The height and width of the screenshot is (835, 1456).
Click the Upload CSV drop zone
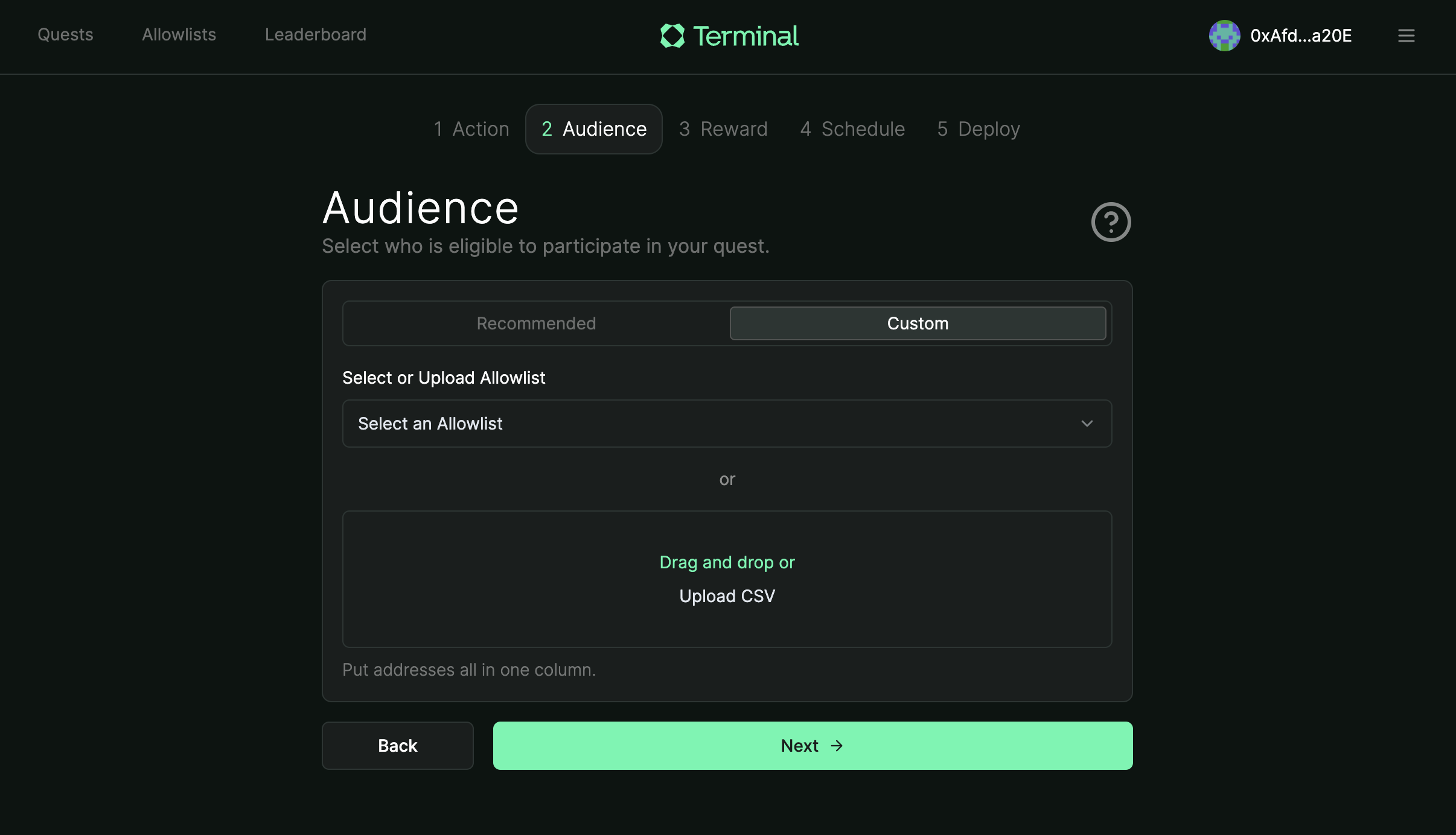click(727, 579)
